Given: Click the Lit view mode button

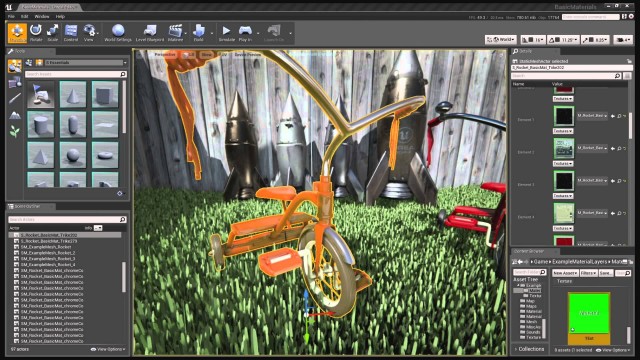Looking at the screenshot, I should tap(189, 55).
